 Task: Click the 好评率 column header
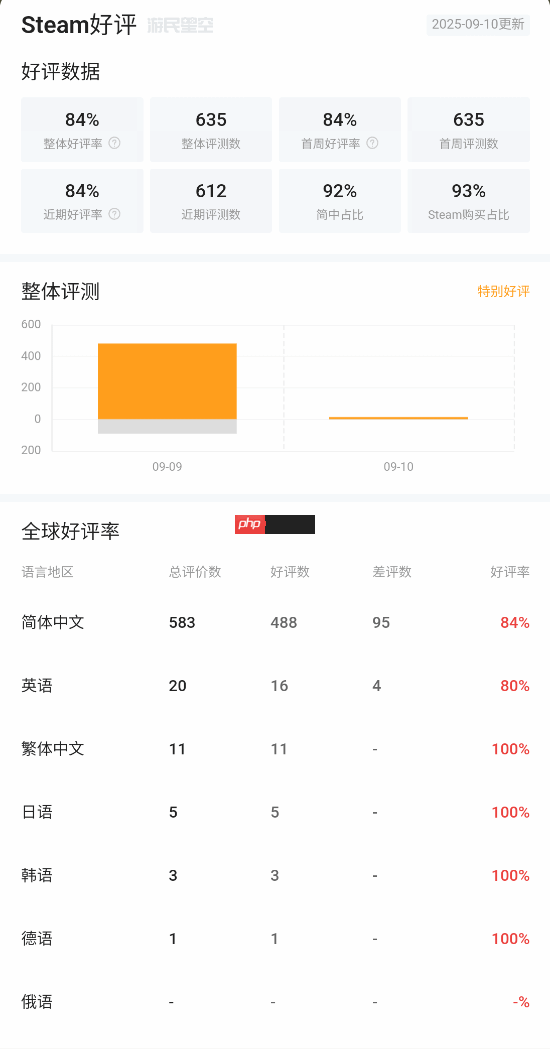pos(510,572)
